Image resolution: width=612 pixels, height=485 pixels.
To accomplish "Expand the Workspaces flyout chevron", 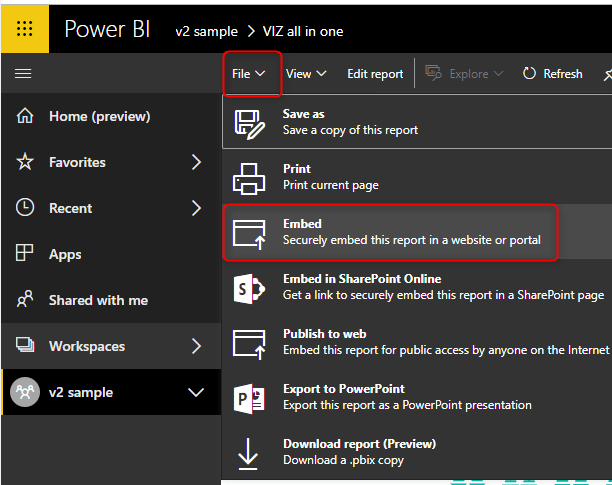I will 196,346.
